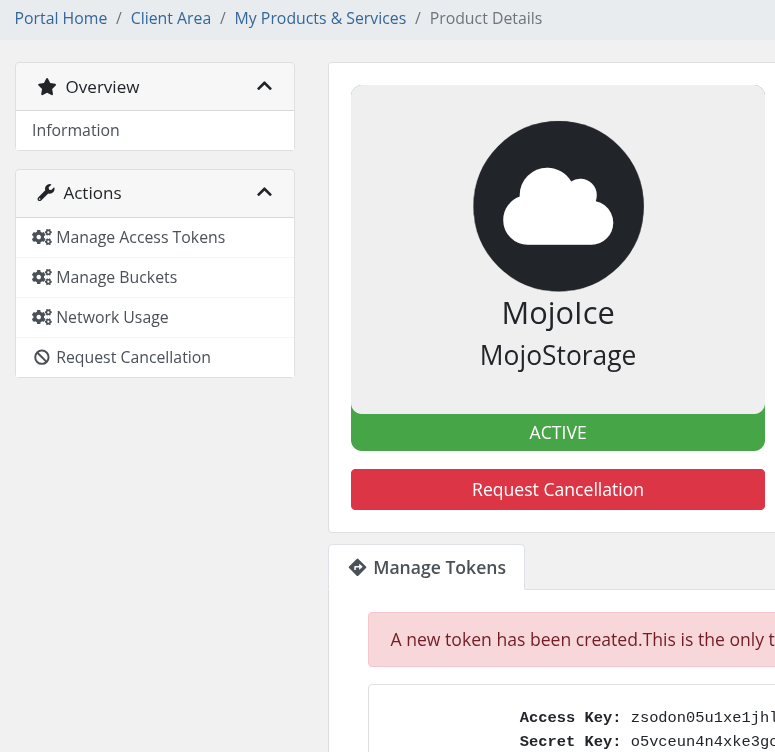Click the Access Key label
Viewport: 775px width, 752px height.
coord(570,717)
